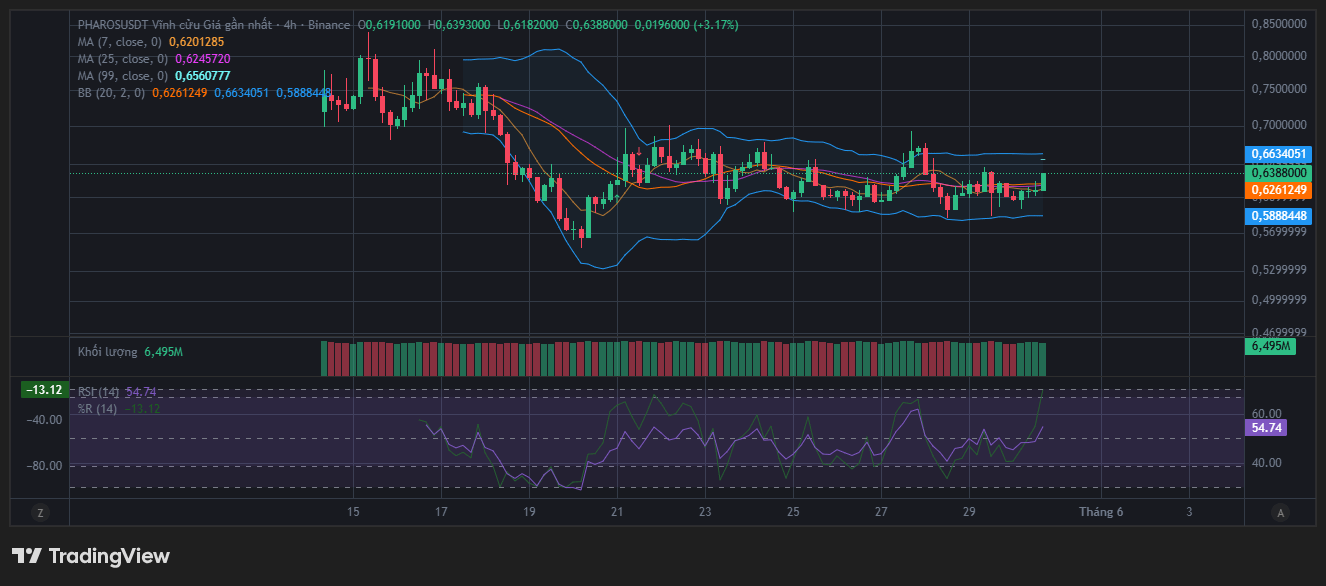Click the 0,7000000 price axis tick

tap(1279, 126)
